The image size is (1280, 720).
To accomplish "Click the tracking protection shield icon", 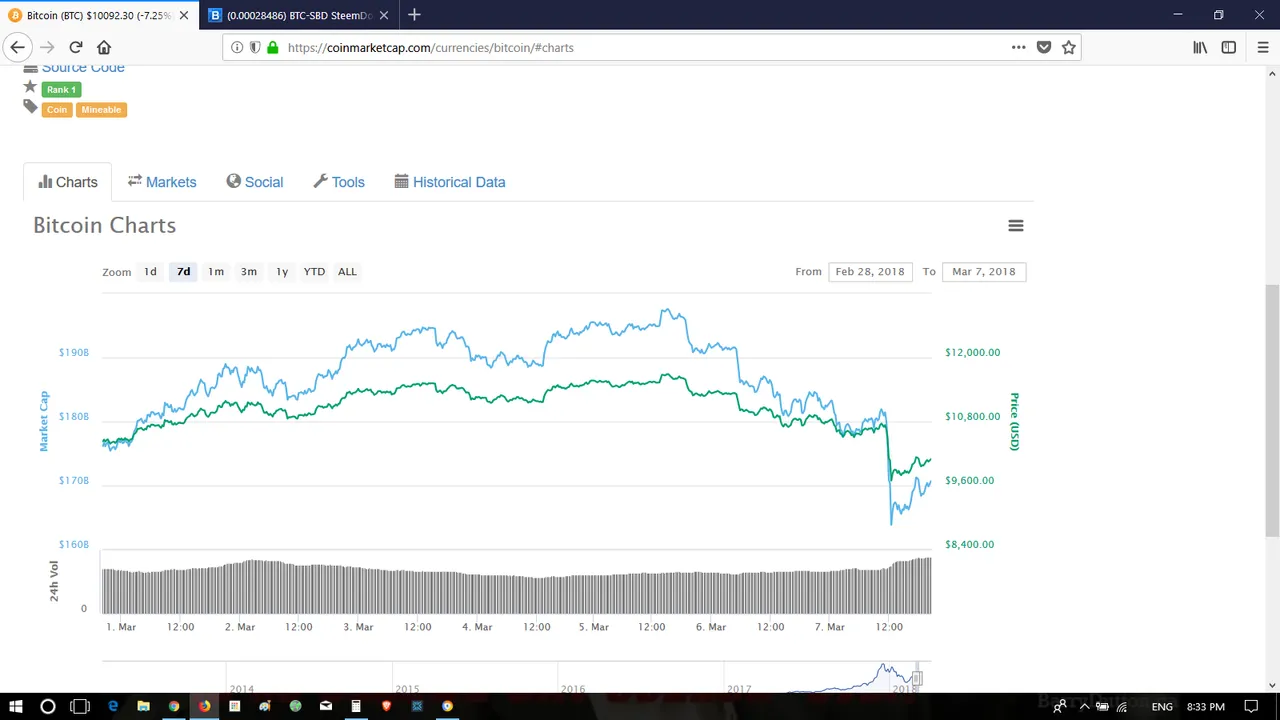I will 255,47.
